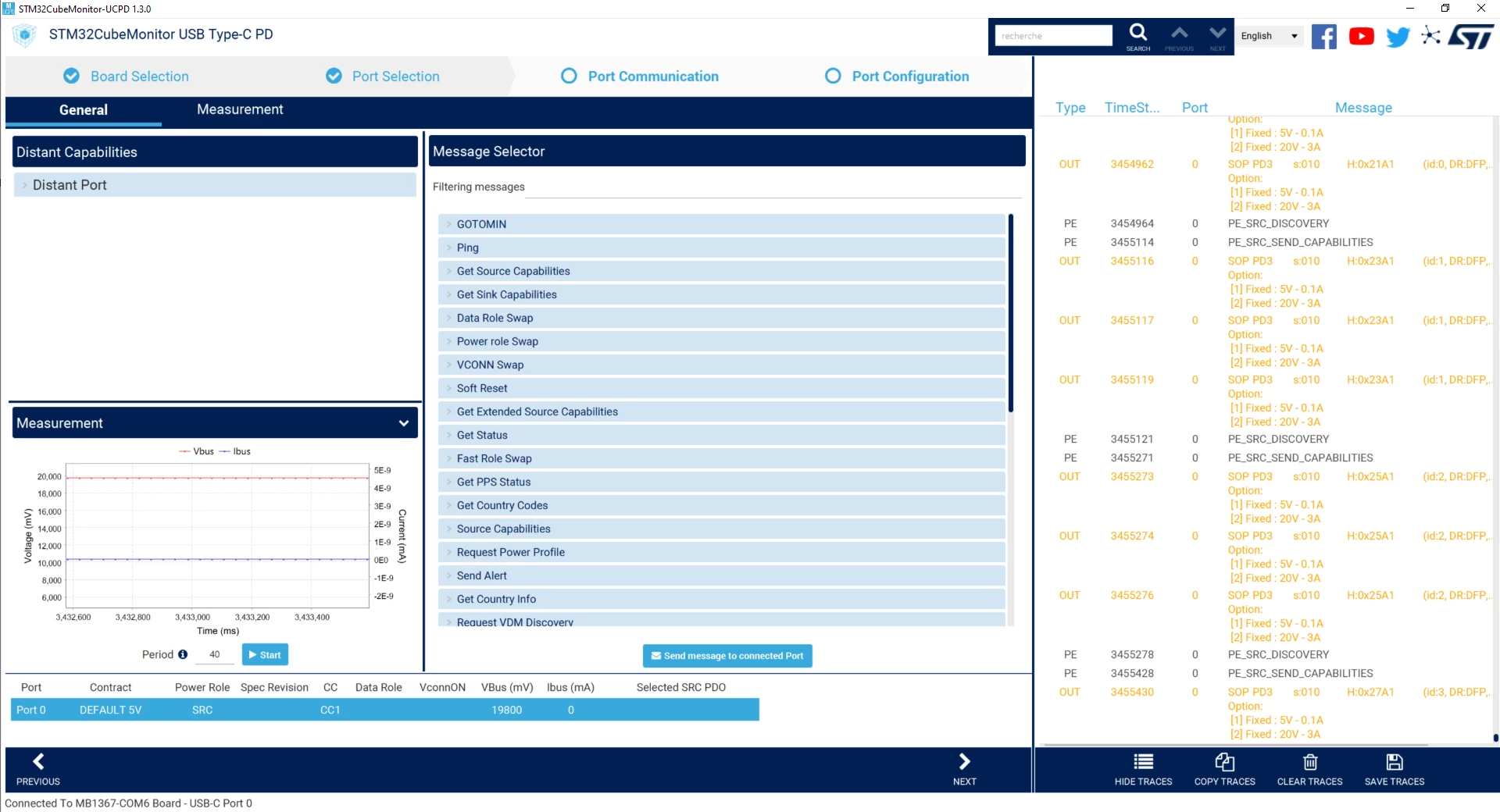Viewport: 1500px width, 812px height.
Task: Collapse the Measurement panel chevron
Action: click(x=404, y=423)
